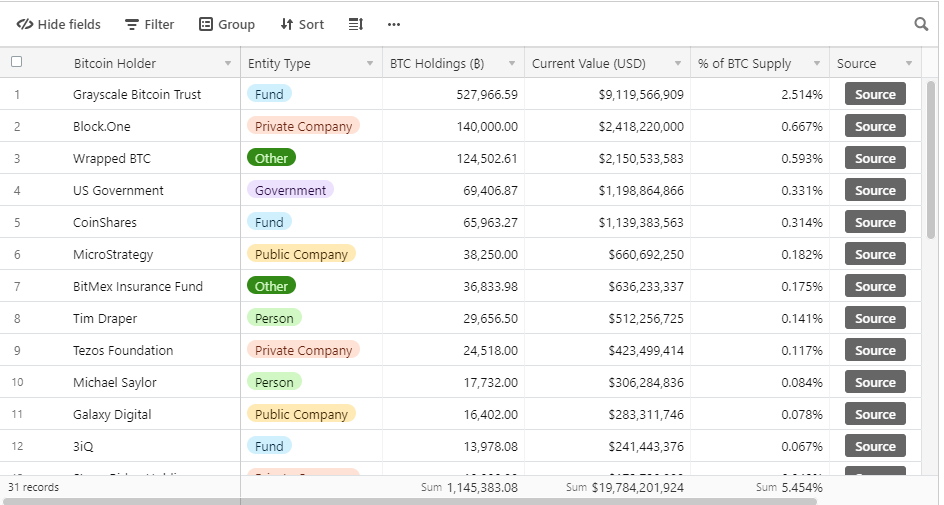Open Source for Block.One
Viewport: 944px width, 505px height.
[x=875, y=126]
